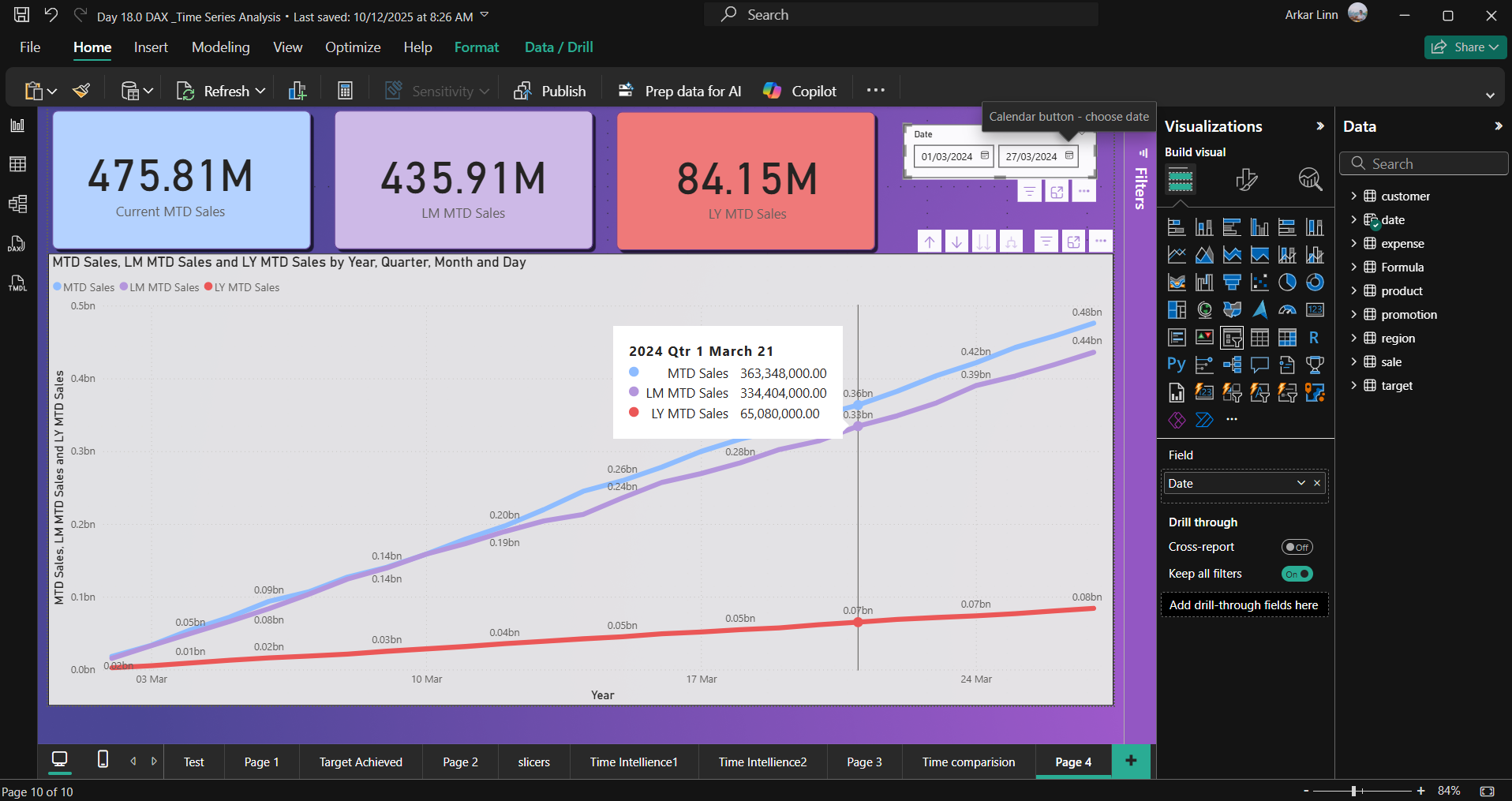Turn on Cross-report drill through
Viewport: 1512px width, 801px height.
click(1297, 547)
